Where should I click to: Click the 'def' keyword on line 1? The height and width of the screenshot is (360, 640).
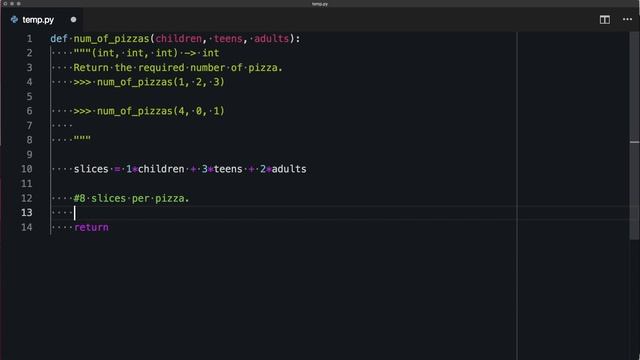(59, 39)
